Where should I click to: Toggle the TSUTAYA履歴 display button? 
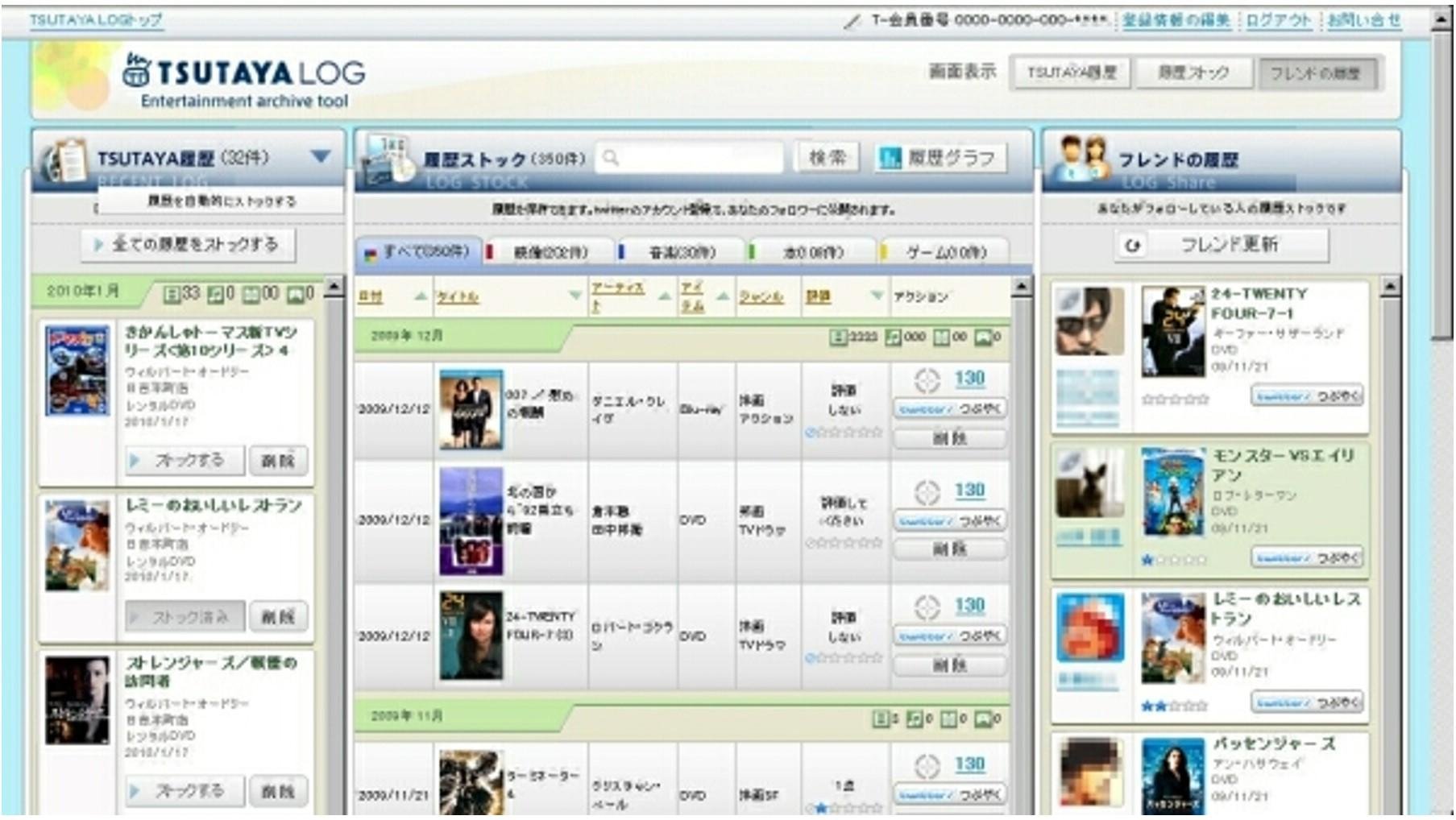point(1071,73)
